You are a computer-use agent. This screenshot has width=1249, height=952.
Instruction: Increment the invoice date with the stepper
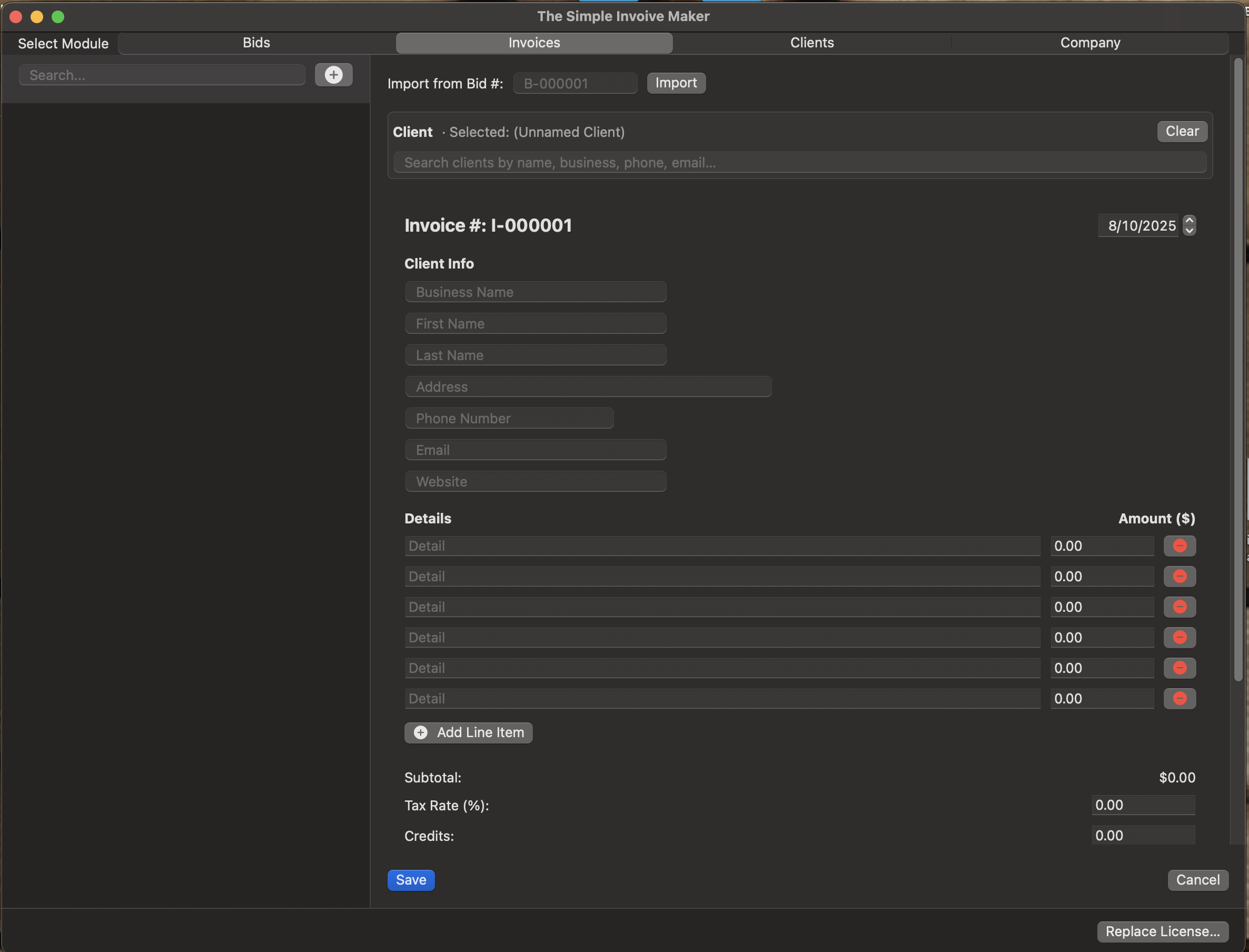point(1190,221)
